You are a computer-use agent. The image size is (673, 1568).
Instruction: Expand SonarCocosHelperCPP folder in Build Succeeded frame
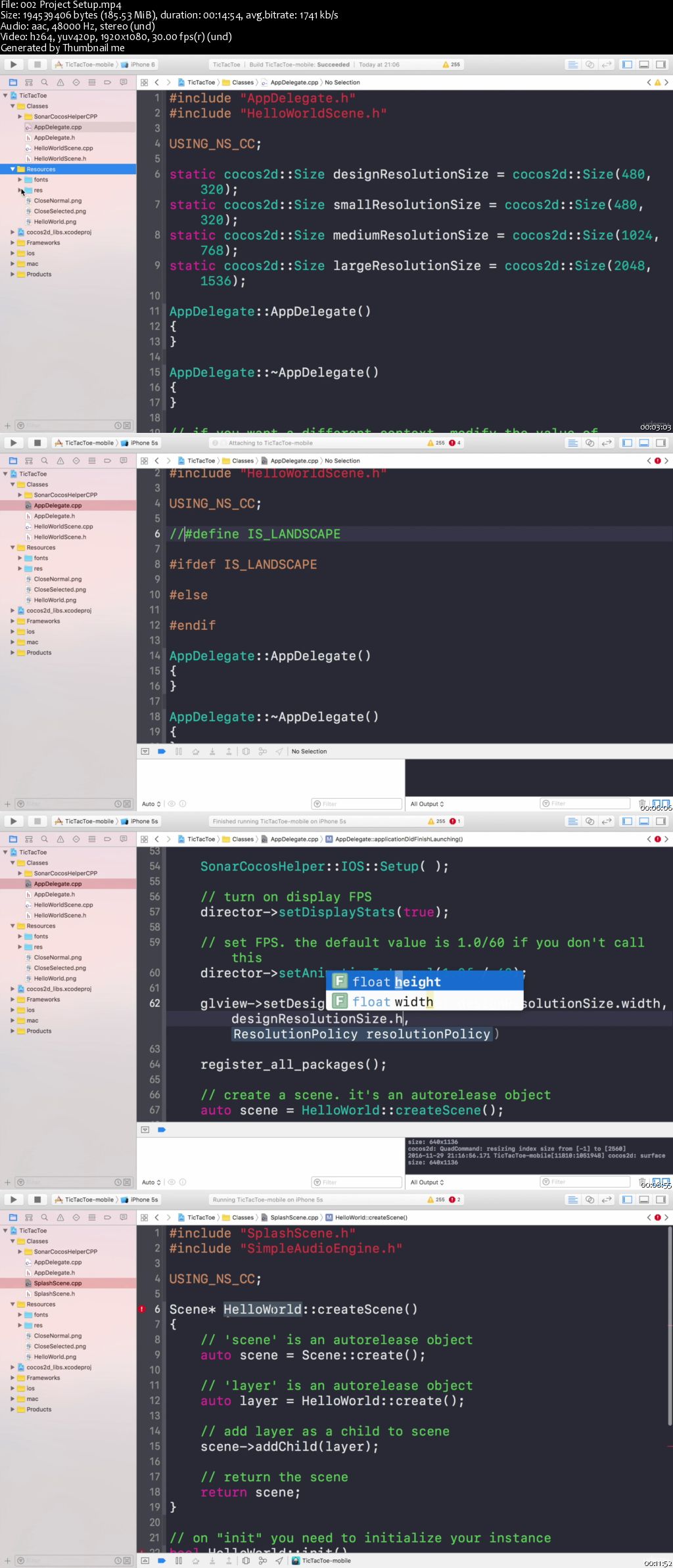[x=20, y=116]
